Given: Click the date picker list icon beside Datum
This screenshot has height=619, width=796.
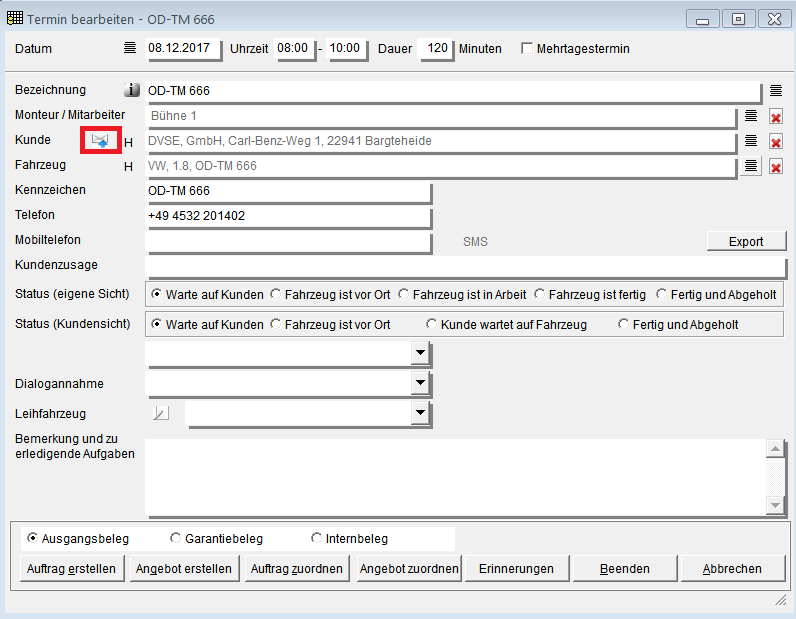Looking at the screenshot, I should pos(129,48).
